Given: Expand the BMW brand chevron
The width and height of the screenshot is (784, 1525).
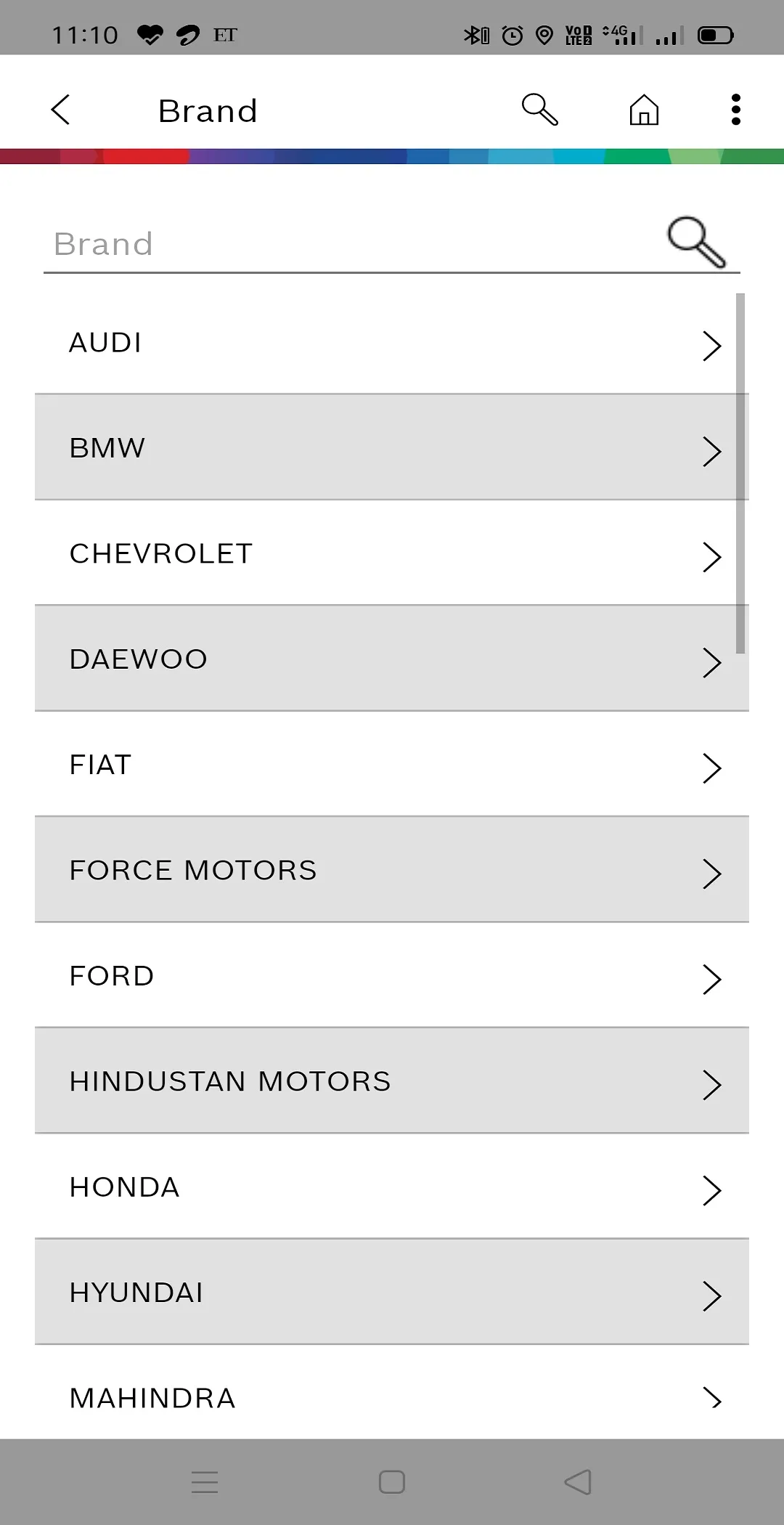Looking at the screenshot, I should click(711, 451).
